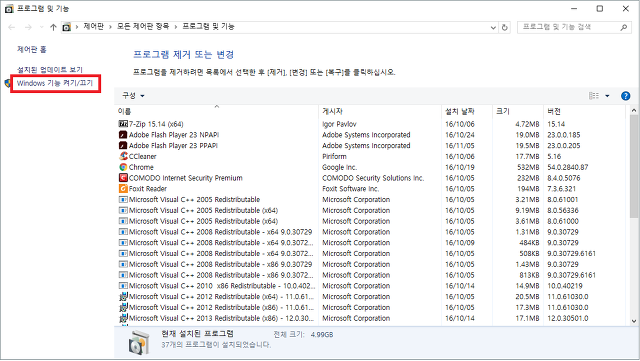
Task: Click 프로그램 및 기능 breadcrumb segment
Action: click(x=208, y=27)
